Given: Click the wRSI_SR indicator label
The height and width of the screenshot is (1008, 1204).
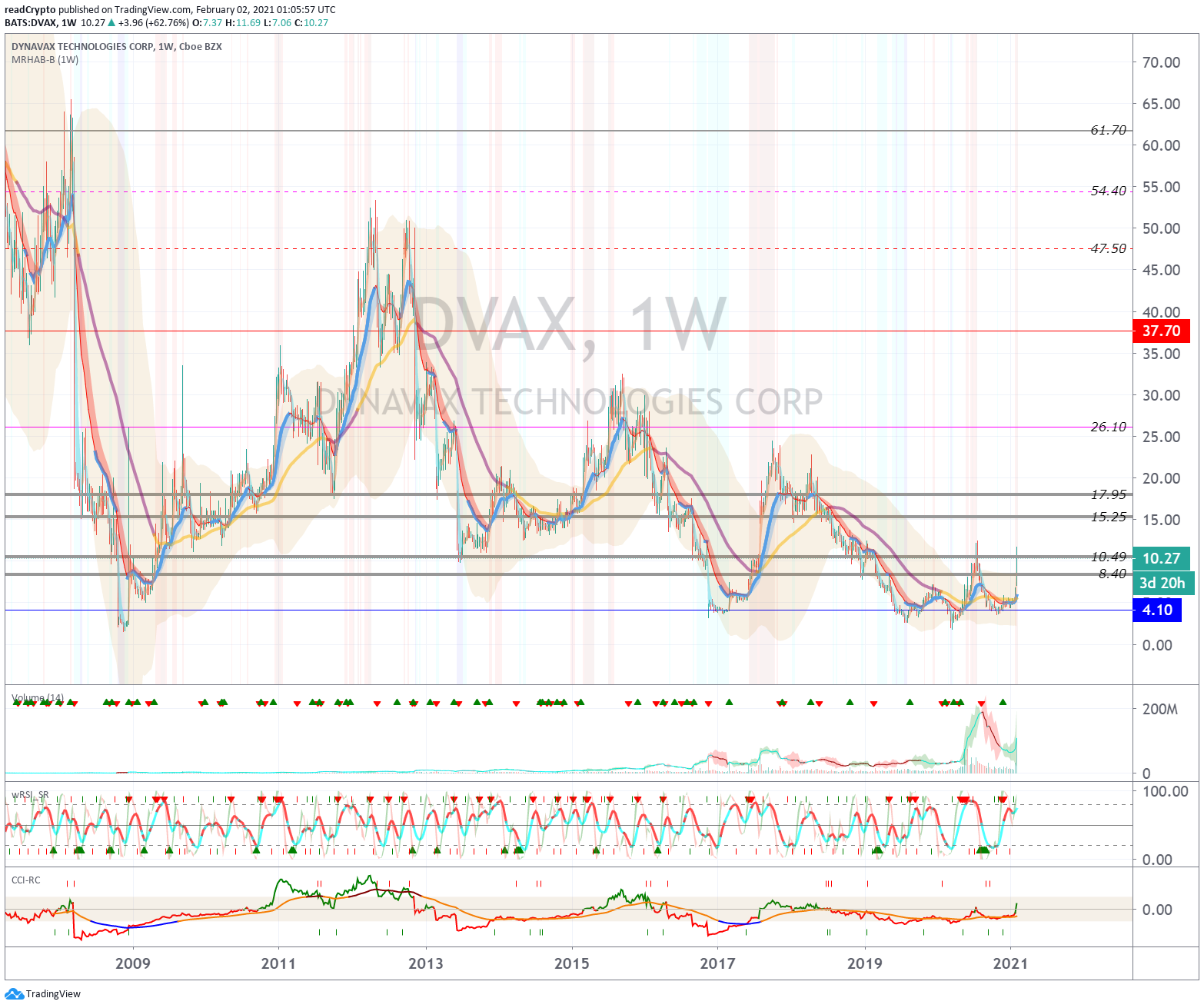Looking at the screenshot, I should tap(30, 795).
